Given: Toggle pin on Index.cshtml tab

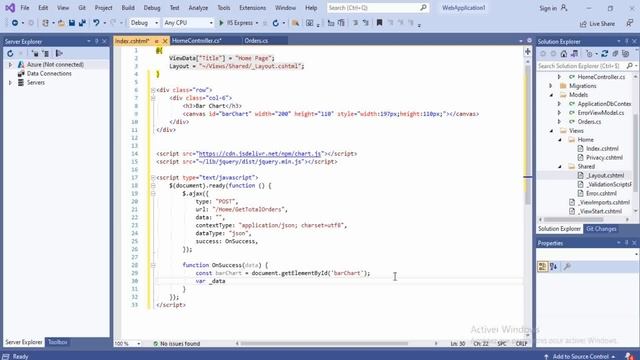Looking at the screenshot, I should click(x=156, y=41).
